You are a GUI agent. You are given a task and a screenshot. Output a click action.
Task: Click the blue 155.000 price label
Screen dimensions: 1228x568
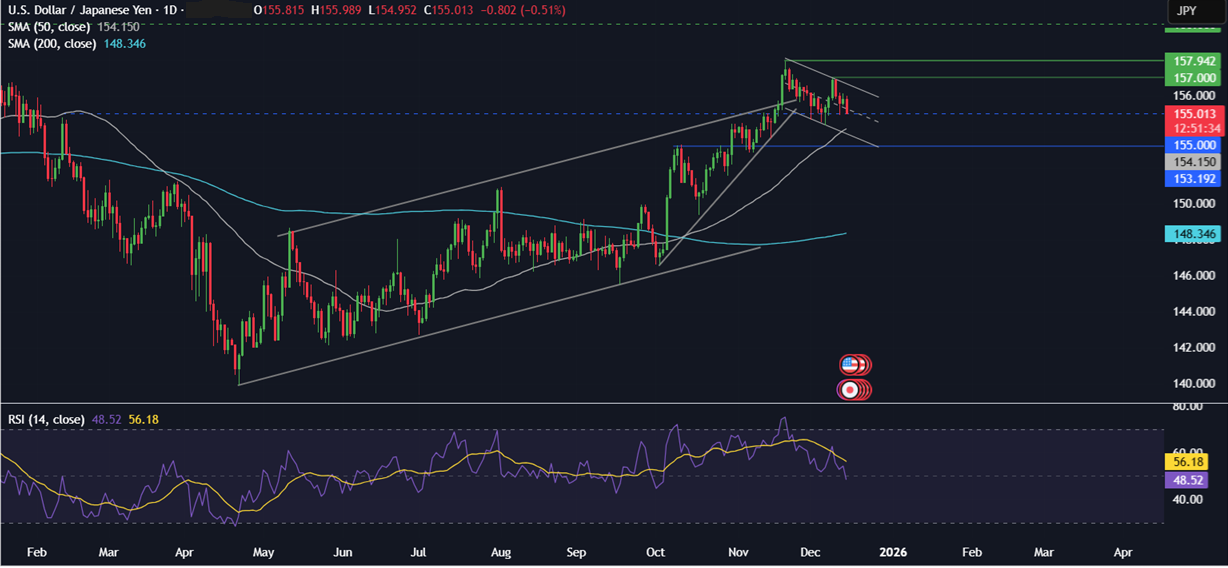click(1196, 144)
